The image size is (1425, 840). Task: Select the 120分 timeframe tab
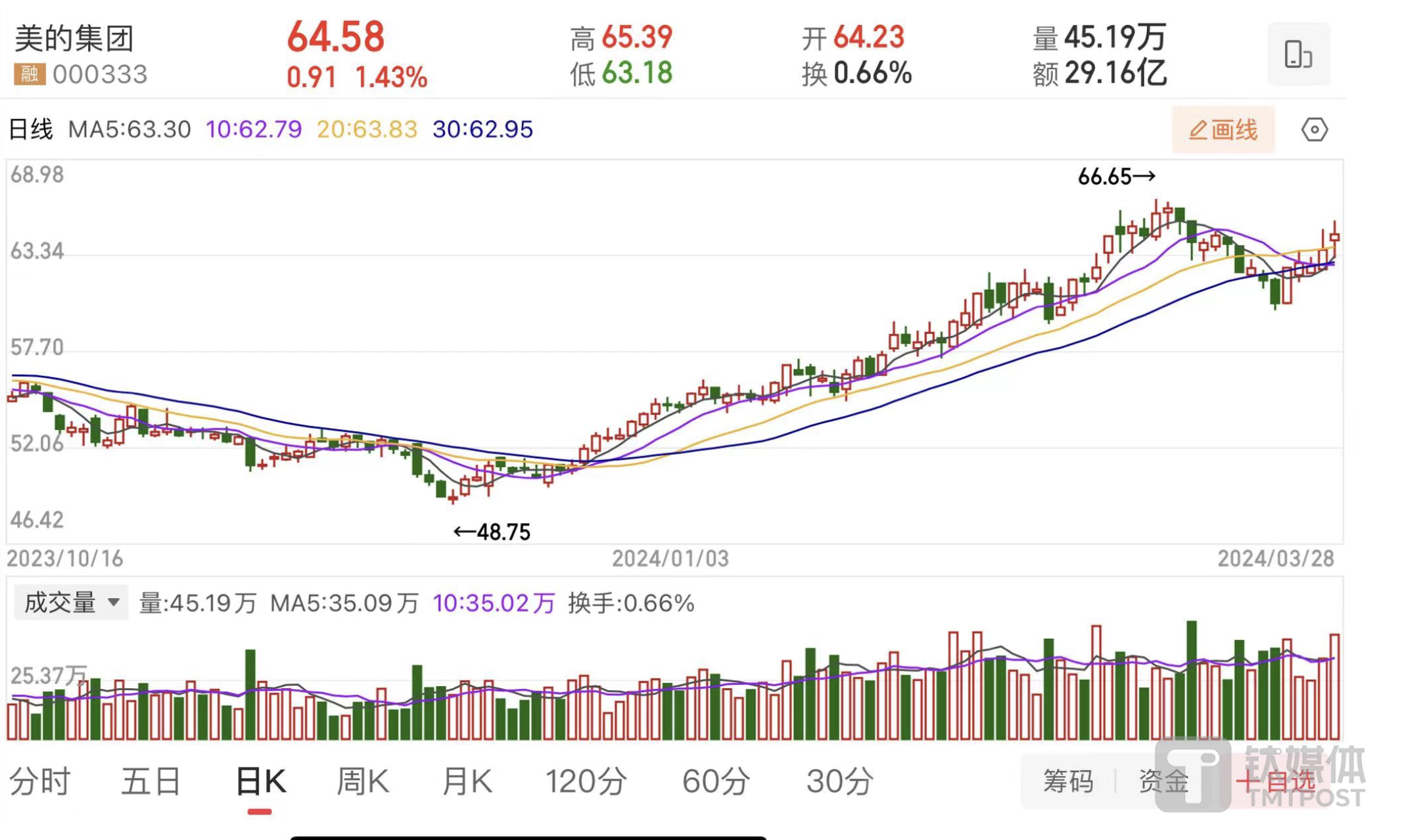pyautogui.click(x=586, y=782)
